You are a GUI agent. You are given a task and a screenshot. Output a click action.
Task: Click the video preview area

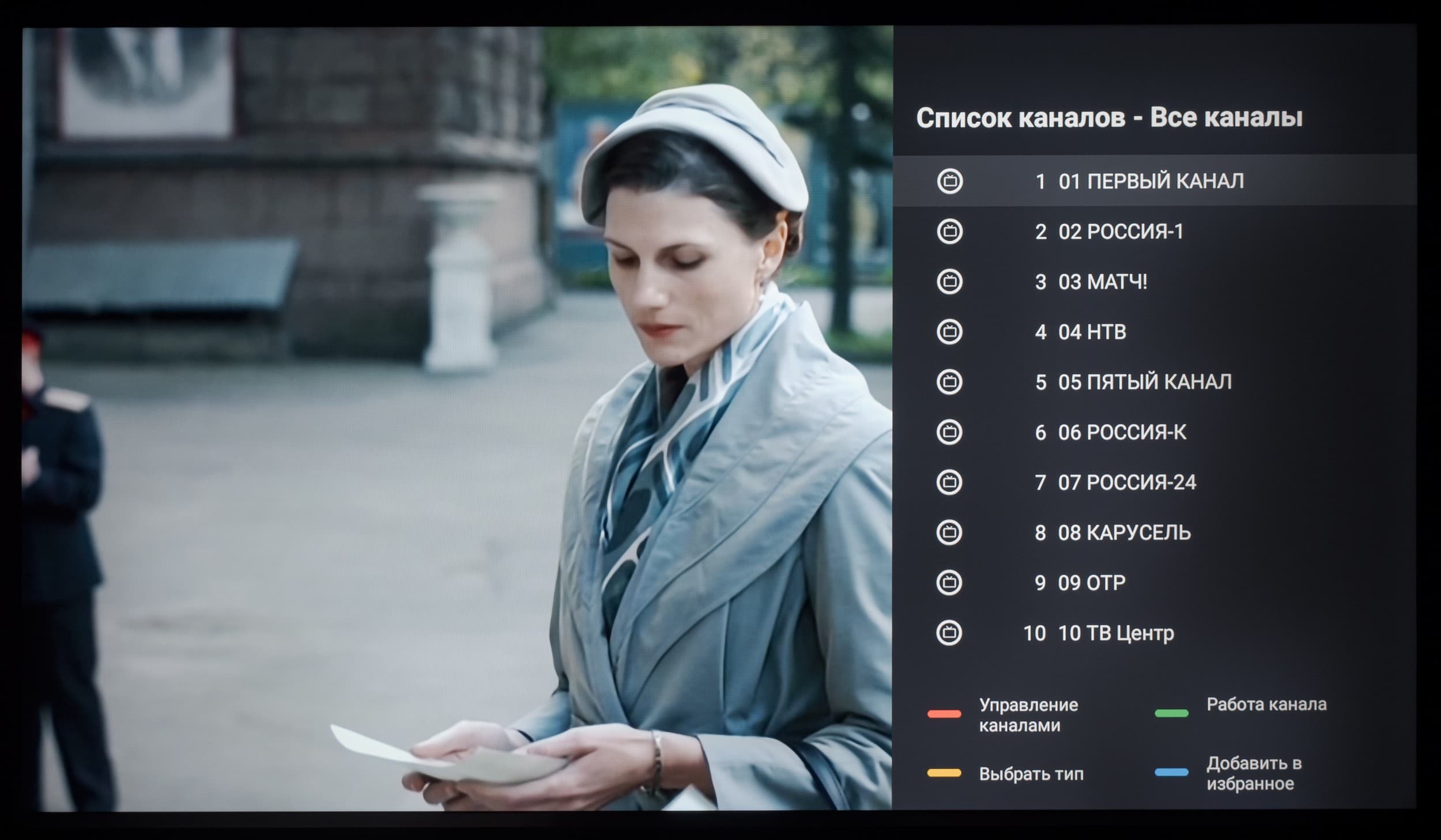(455, 415)
